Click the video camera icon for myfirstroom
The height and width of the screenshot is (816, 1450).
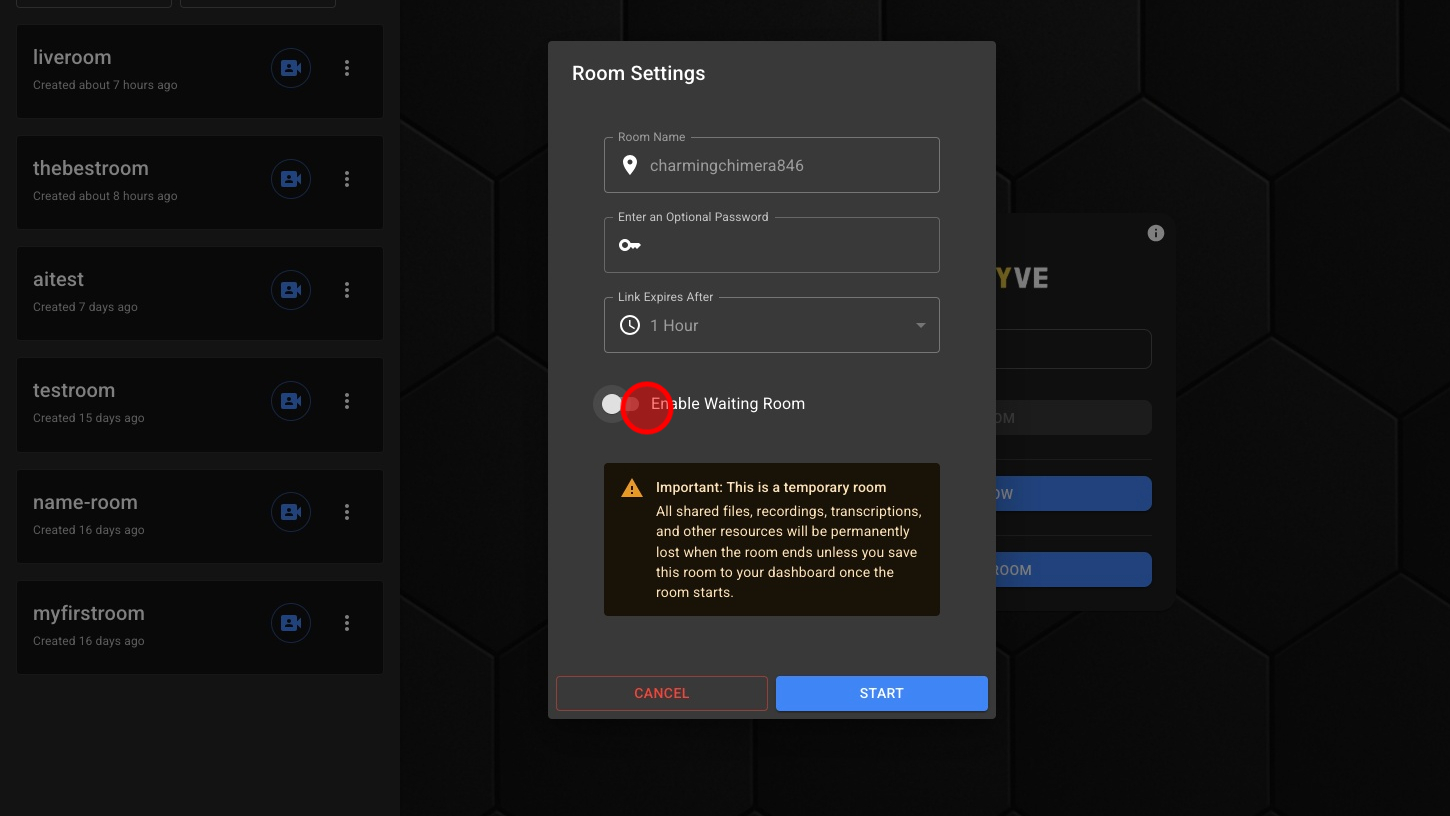point(291,623)
